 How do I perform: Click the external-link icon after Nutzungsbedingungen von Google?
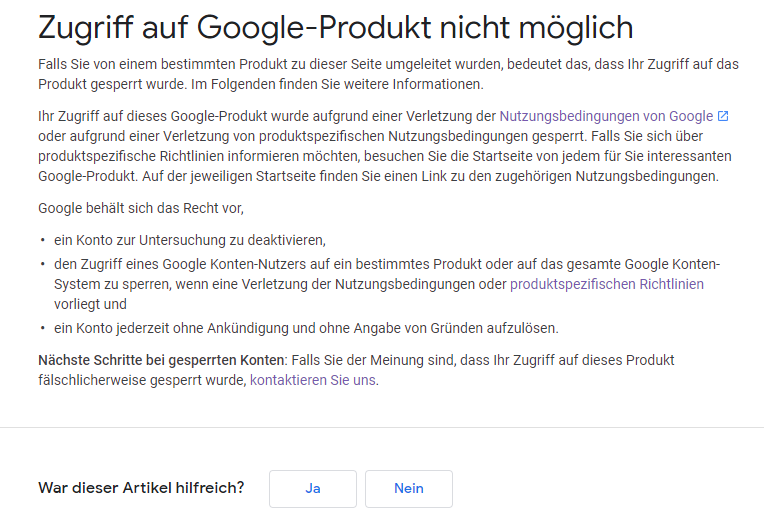click(x=723, y=116)
